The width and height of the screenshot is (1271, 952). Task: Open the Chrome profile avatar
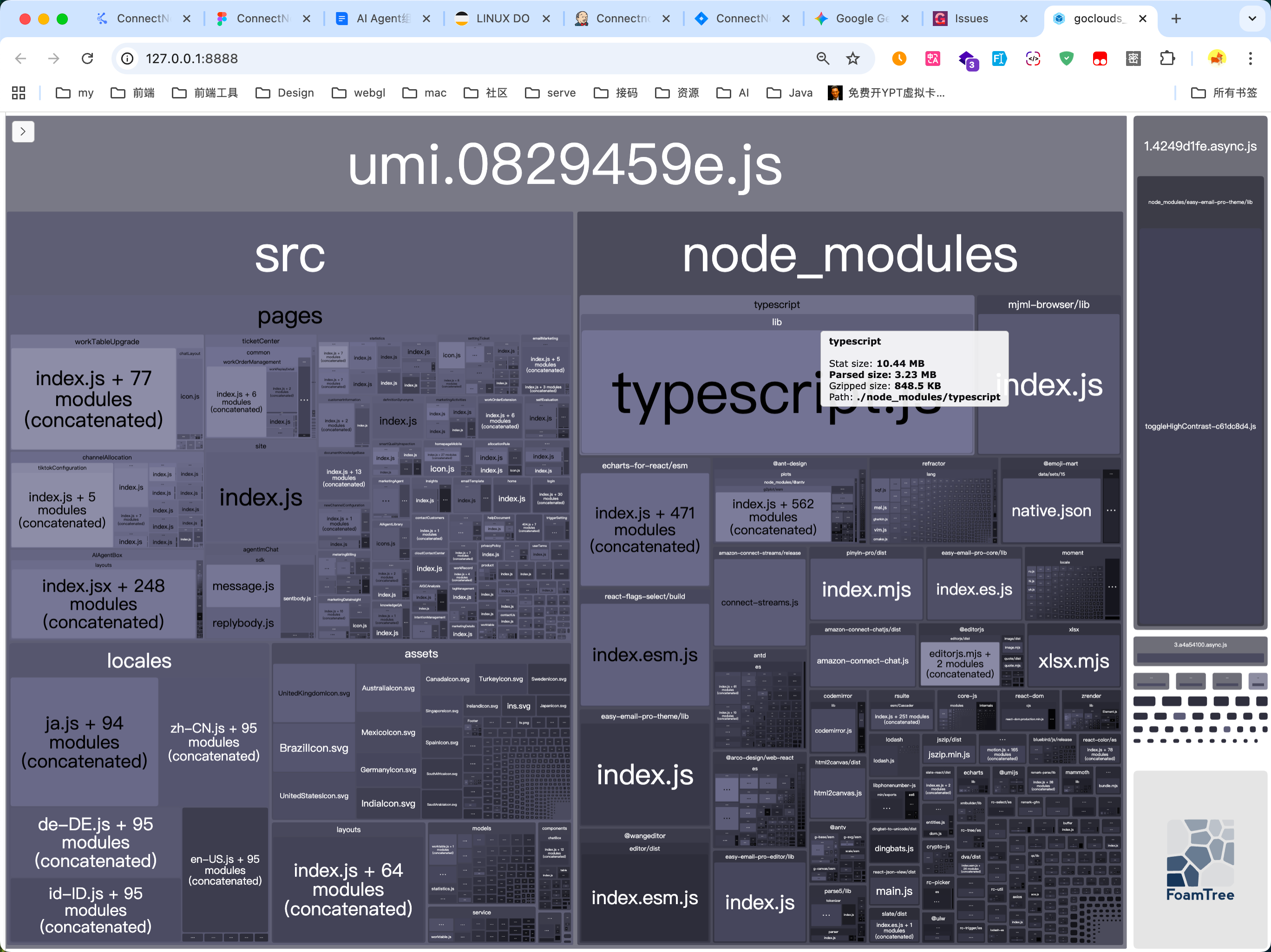pos(1216,59)
